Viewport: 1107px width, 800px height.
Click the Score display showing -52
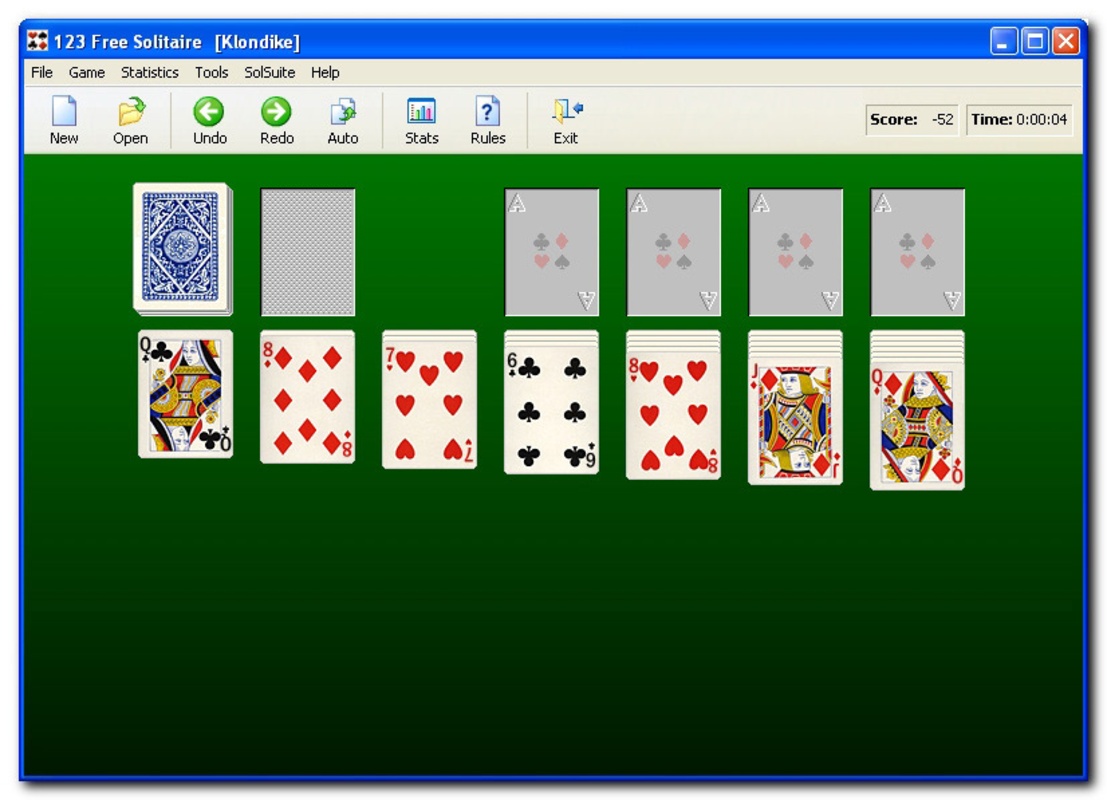pos(911,119)
